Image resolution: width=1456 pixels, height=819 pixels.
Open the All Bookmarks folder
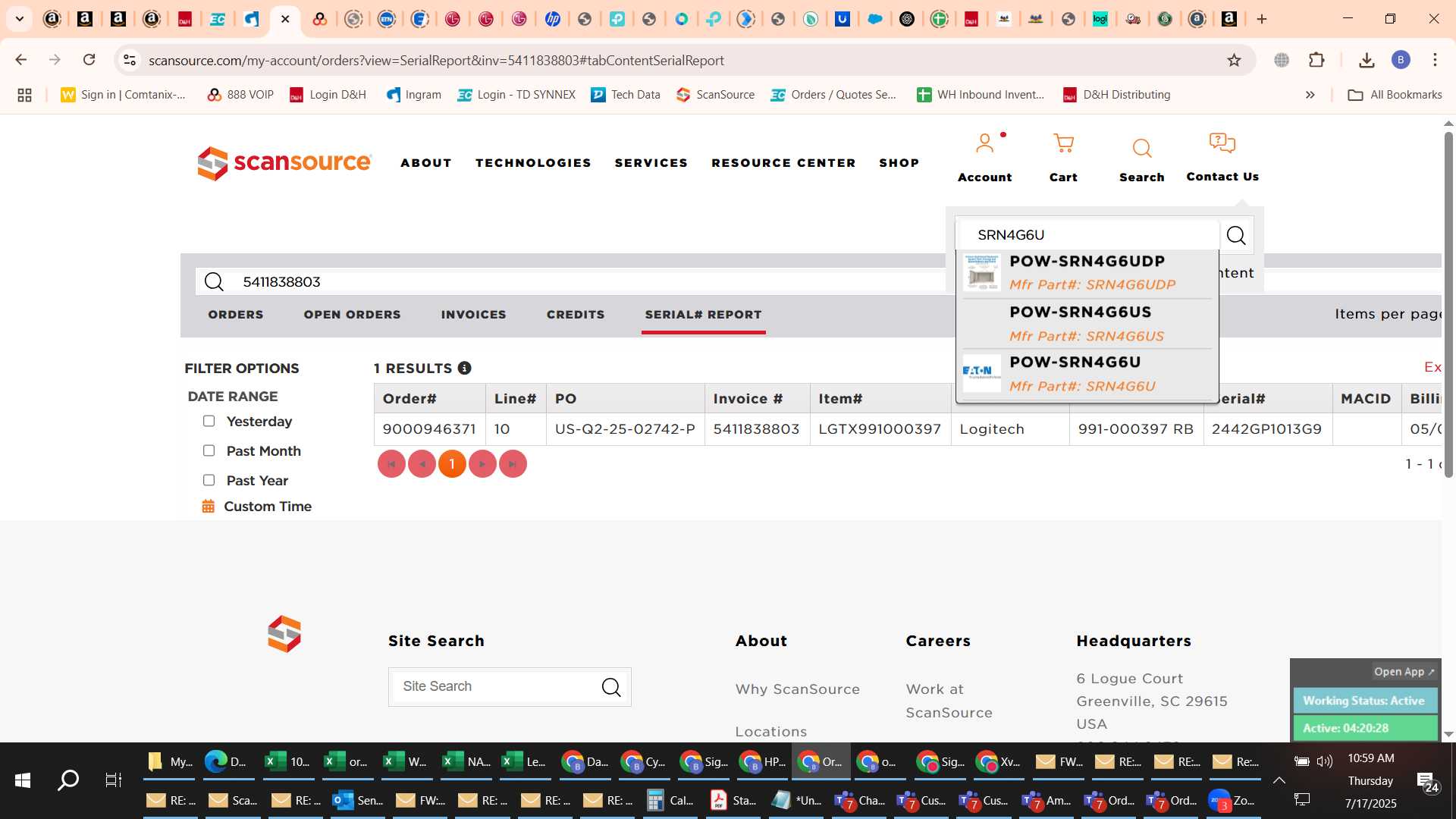pyautogui.click(x=1395, y=95)
